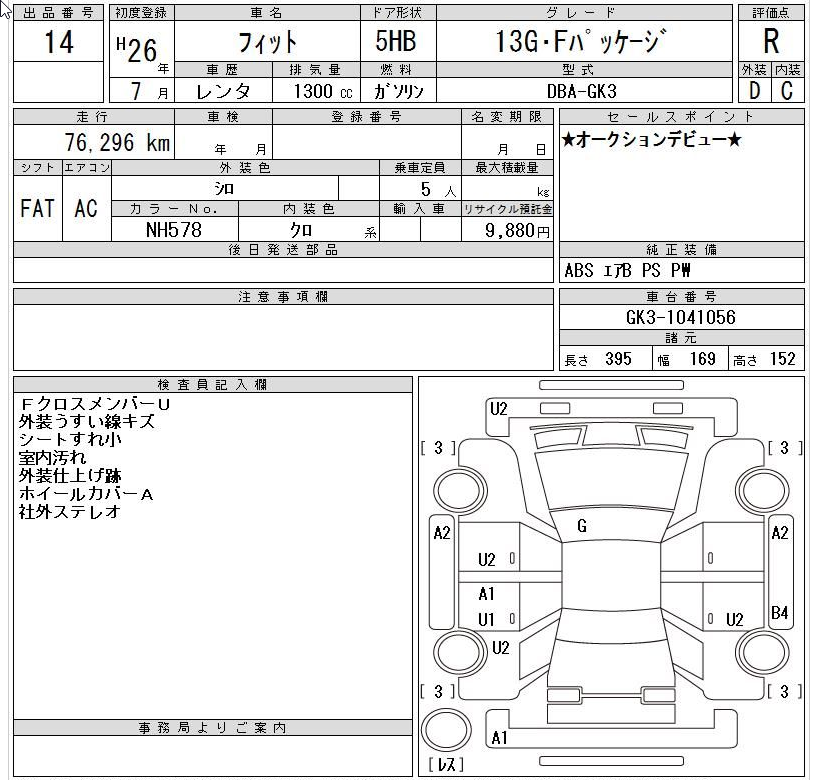
Task: Click the 社外ステレオ inspector note line
Action: click(70, 512)
